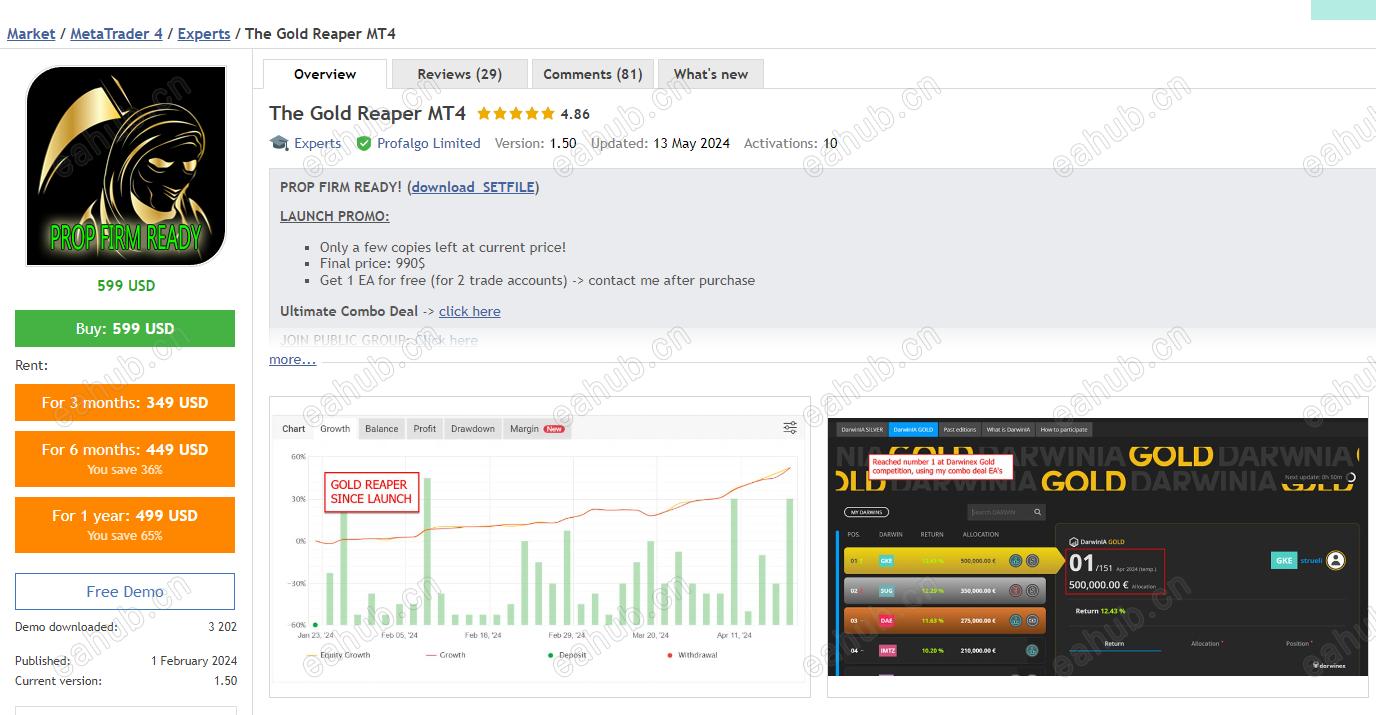Select the Drawdown chart tab
Viewport: 1376px width, 715px height.
click(x=473, y=429)
